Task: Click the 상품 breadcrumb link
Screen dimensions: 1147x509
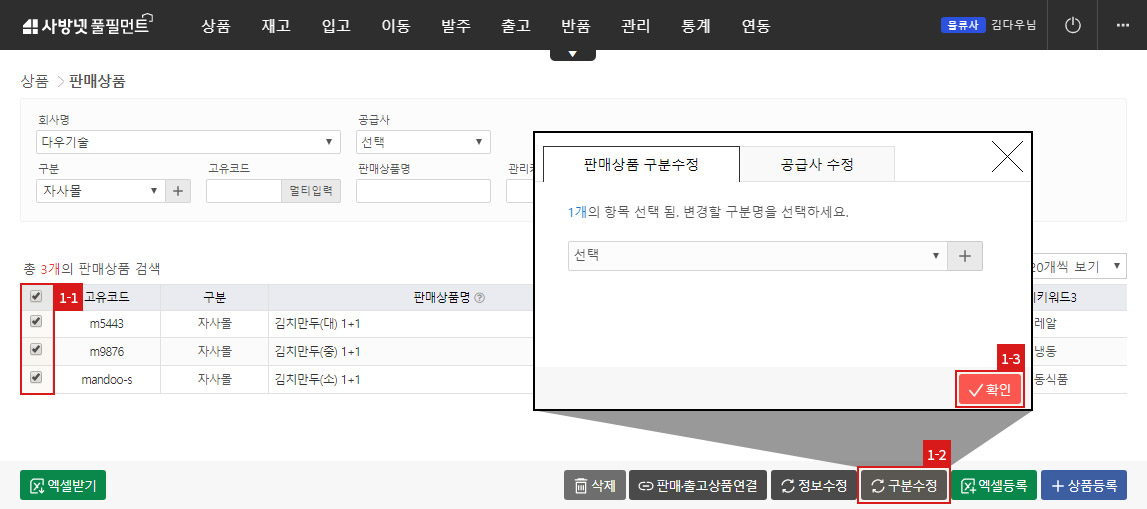Action: (34, 81)
